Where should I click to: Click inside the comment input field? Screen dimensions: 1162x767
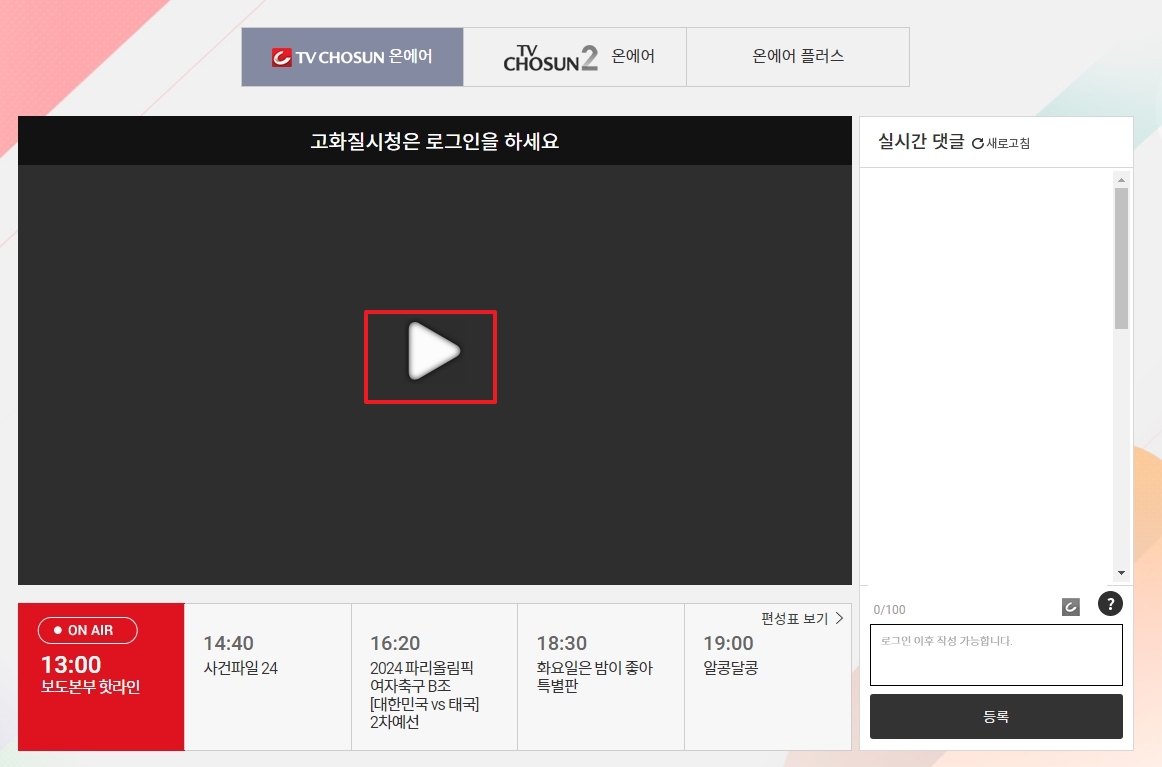click(x=996, y=655)
